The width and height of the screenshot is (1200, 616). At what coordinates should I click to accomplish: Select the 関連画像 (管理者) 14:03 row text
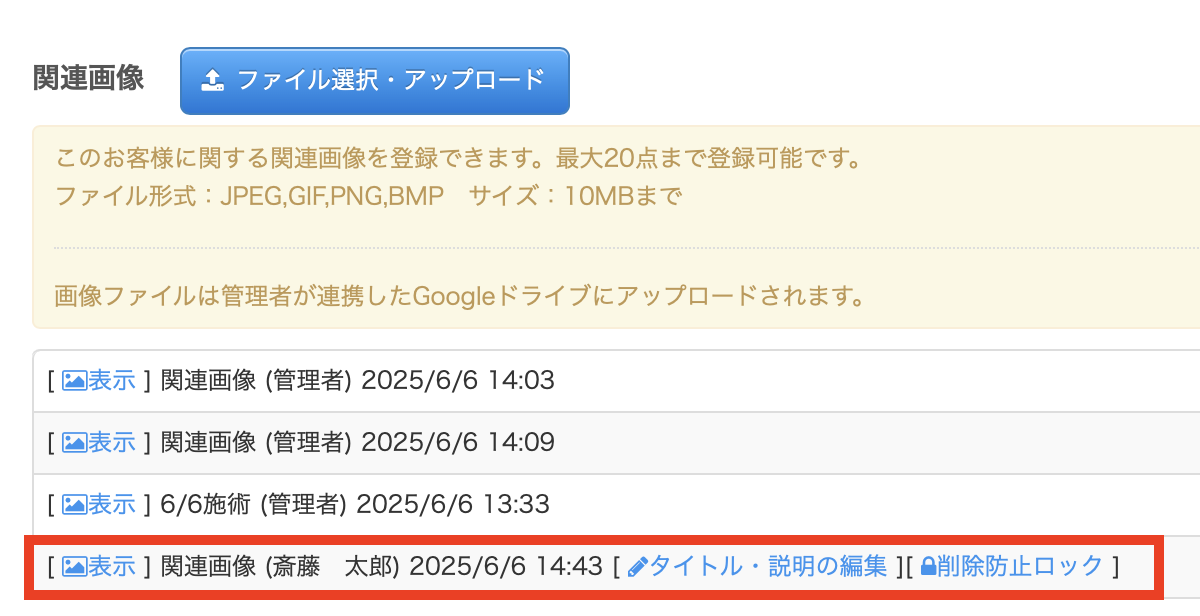[357, 380]
